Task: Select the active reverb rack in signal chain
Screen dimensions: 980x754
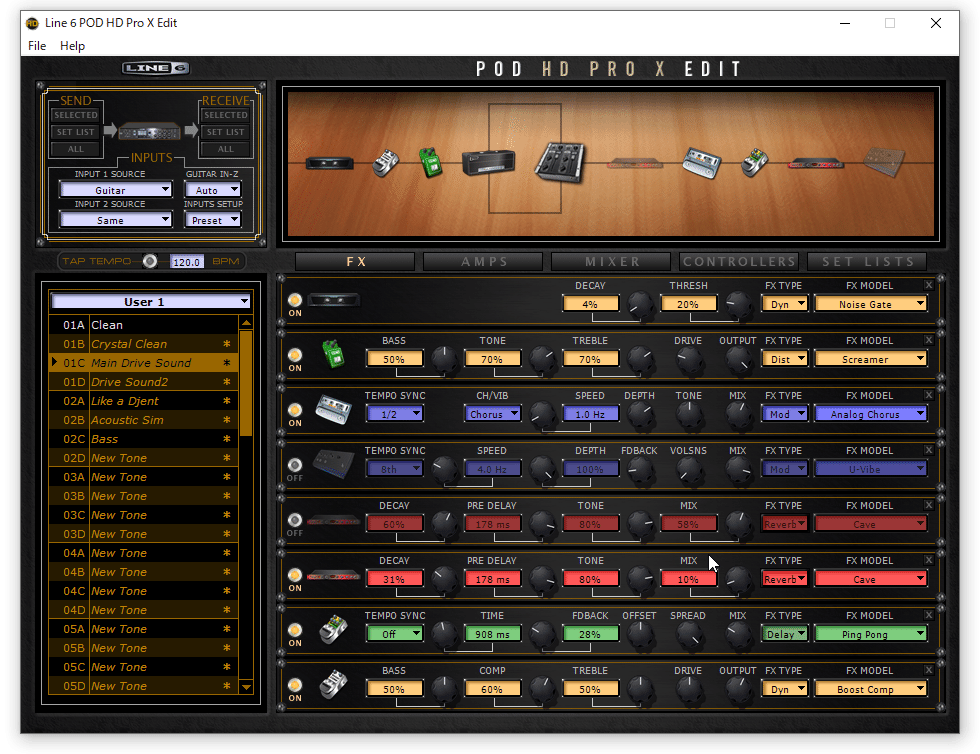Action: (816, 164)
